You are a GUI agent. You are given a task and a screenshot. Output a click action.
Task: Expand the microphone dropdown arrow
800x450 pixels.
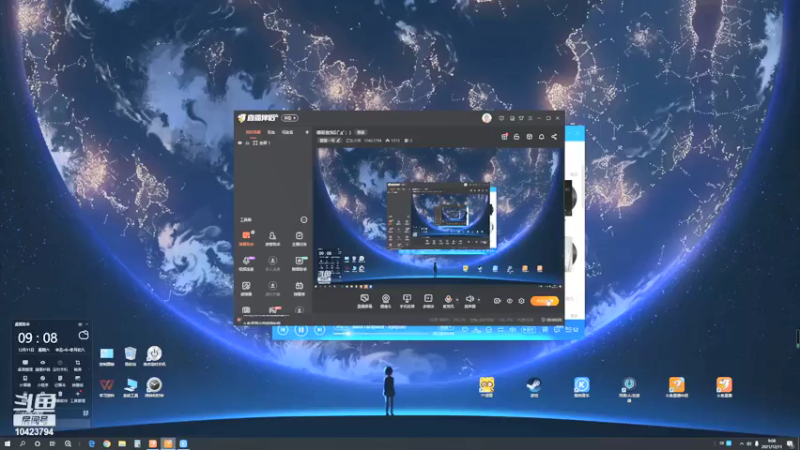(457, 300)
